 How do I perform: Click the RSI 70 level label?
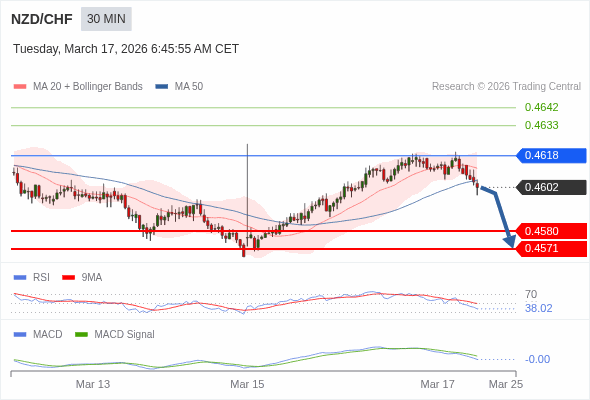(531, 294)
